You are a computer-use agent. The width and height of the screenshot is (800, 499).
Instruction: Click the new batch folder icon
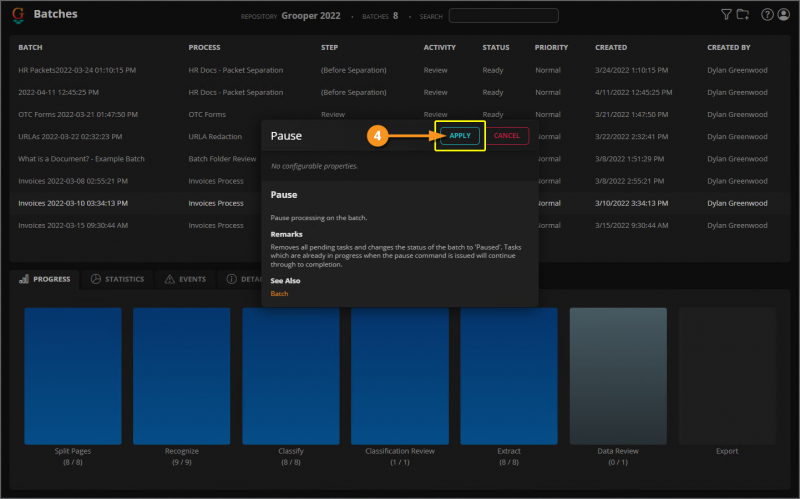coord(742,15)
